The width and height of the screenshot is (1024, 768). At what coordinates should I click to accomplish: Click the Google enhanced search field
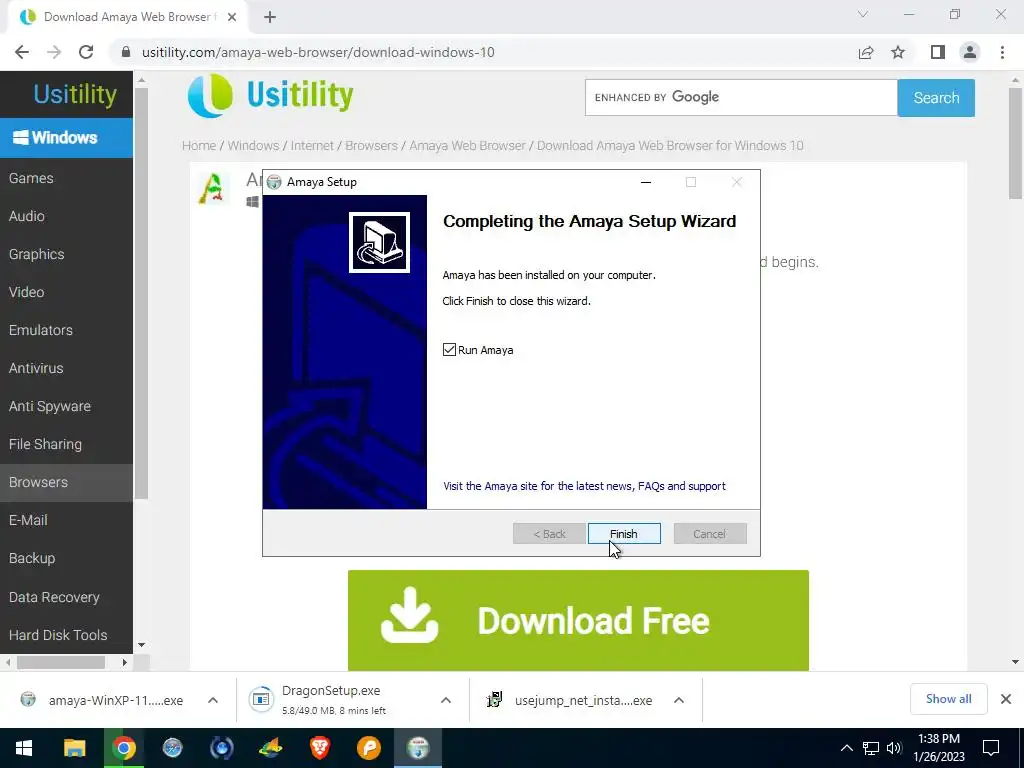[x=741, y=97]
